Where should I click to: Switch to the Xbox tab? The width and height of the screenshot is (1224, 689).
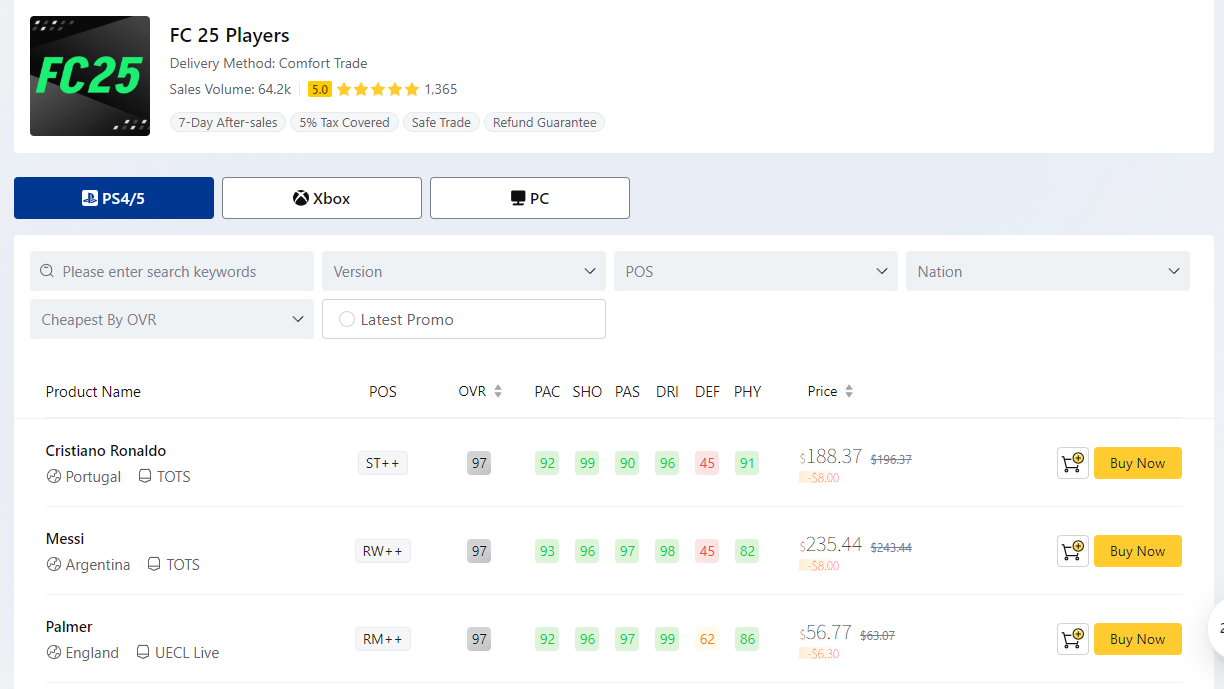coord(322,198)
